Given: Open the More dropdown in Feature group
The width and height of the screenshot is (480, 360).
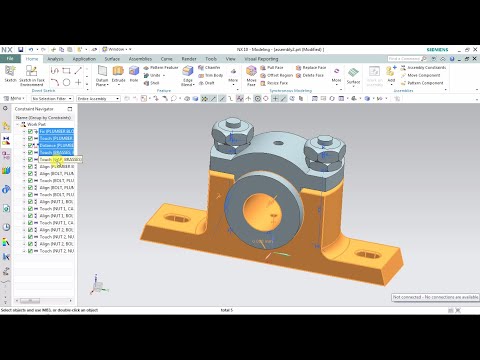Looking at the screenshot, I should coord(233,75).
